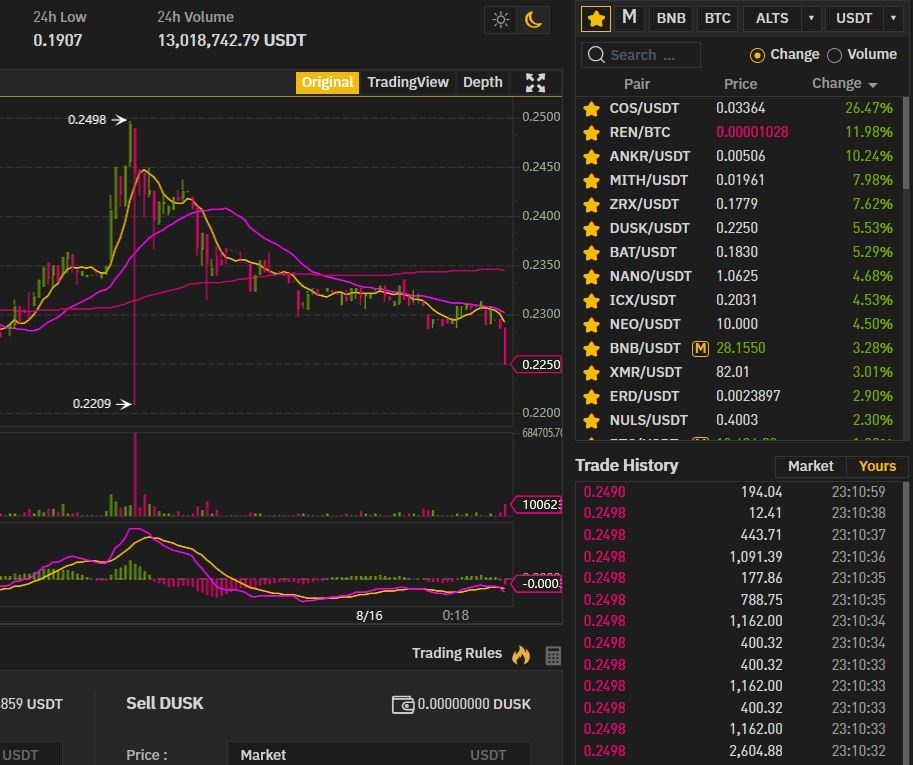The image size is (913, 765).
Task: Select the XMR/USDT pair name
Action: pos(645,372)
